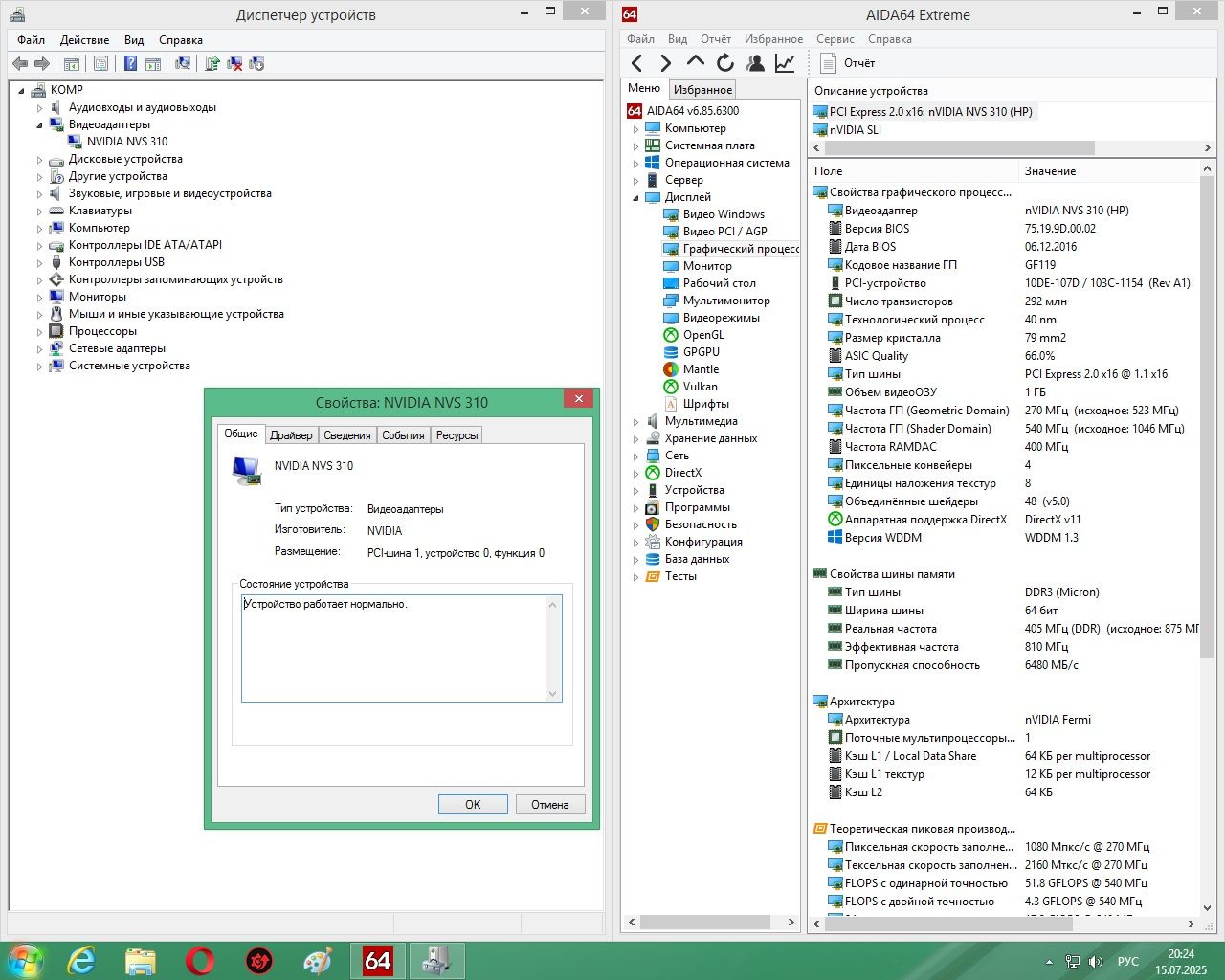Collapse the Дисплей branch in AIDA64
The height and width of the screenshot is (980, 1225).
[x=635, y=198]
